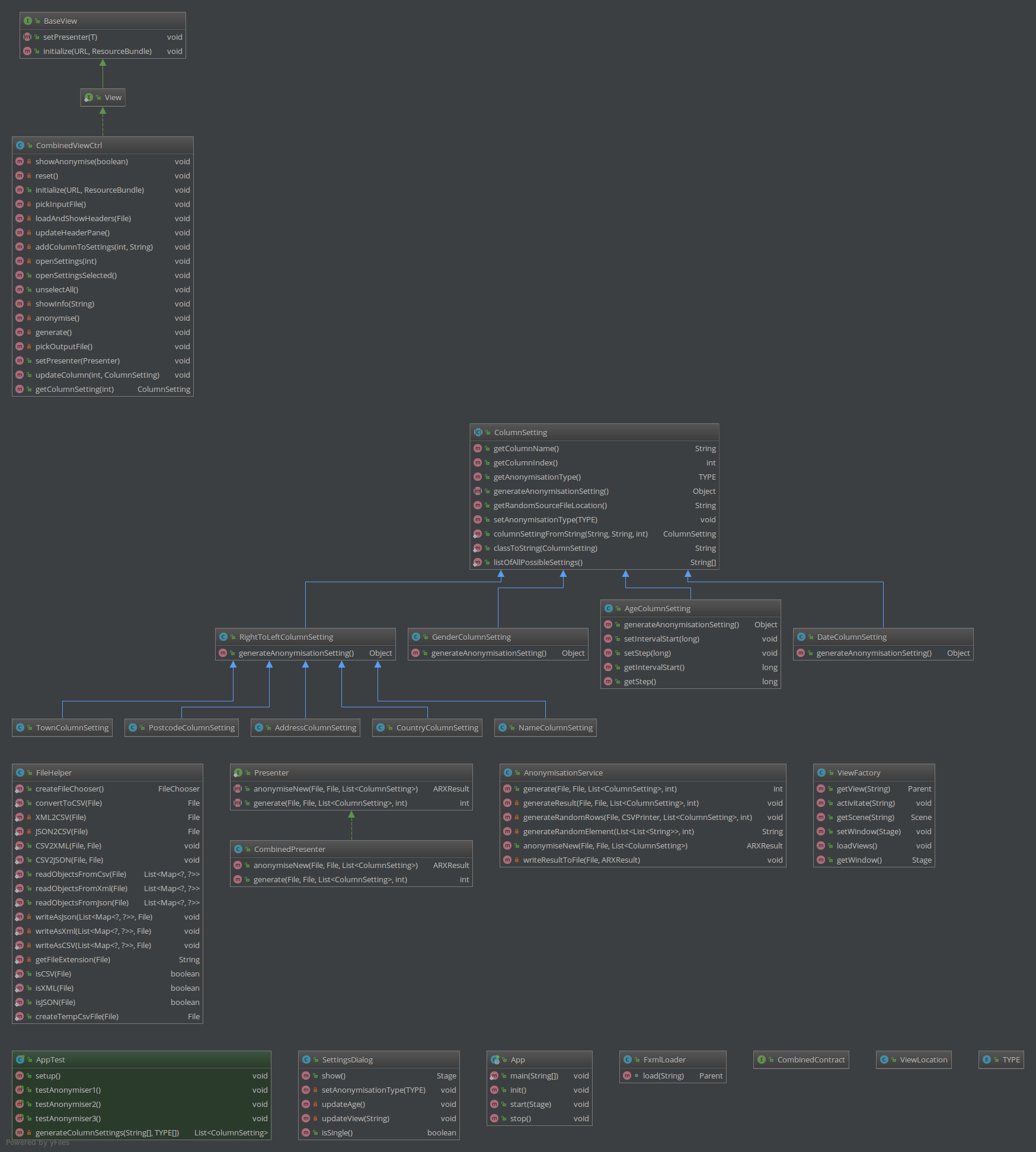Image resolution: width=1036 pixels, height=1152 pixels.
Task: Click the AppTest class icon
Action: 20,1060
